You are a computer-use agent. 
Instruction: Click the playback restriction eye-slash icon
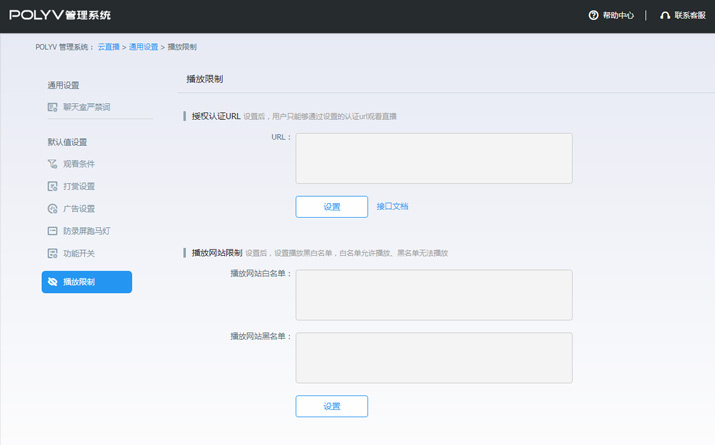(53, 282)
